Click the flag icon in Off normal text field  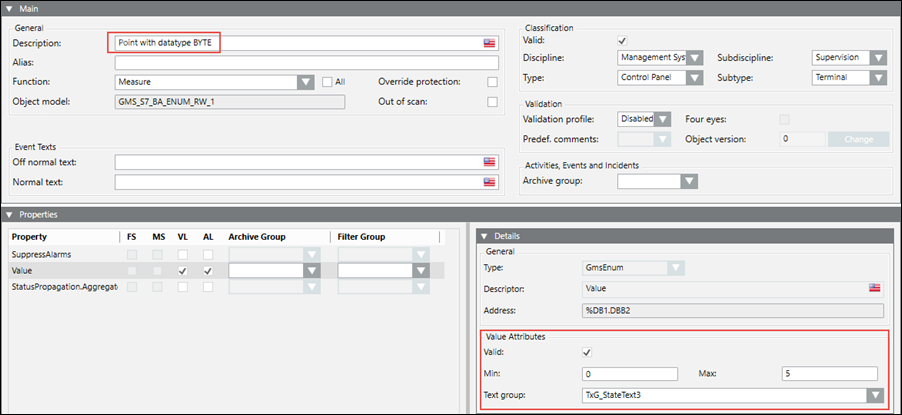coord(489,162)
